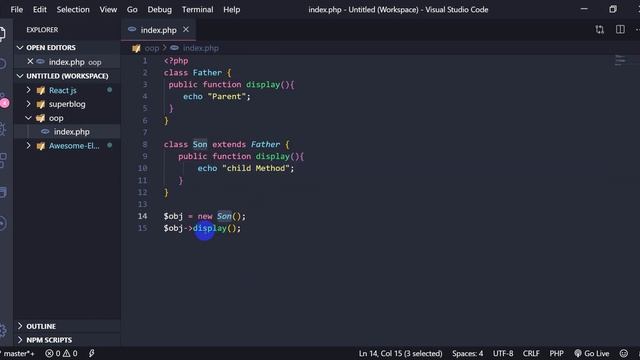Viewport: 640px width, 360px height.
Task: Expand the Awesome-El... folder
Action: click(x=29, y=145)
